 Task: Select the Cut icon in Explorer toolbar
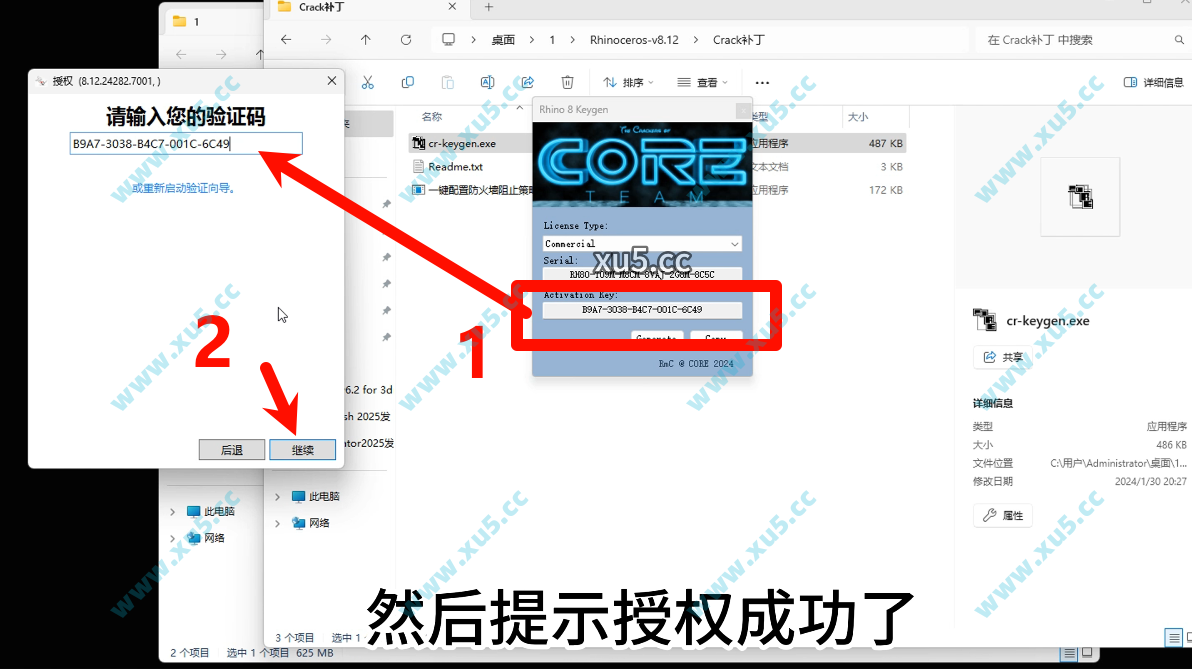click(x=367, y=82)
